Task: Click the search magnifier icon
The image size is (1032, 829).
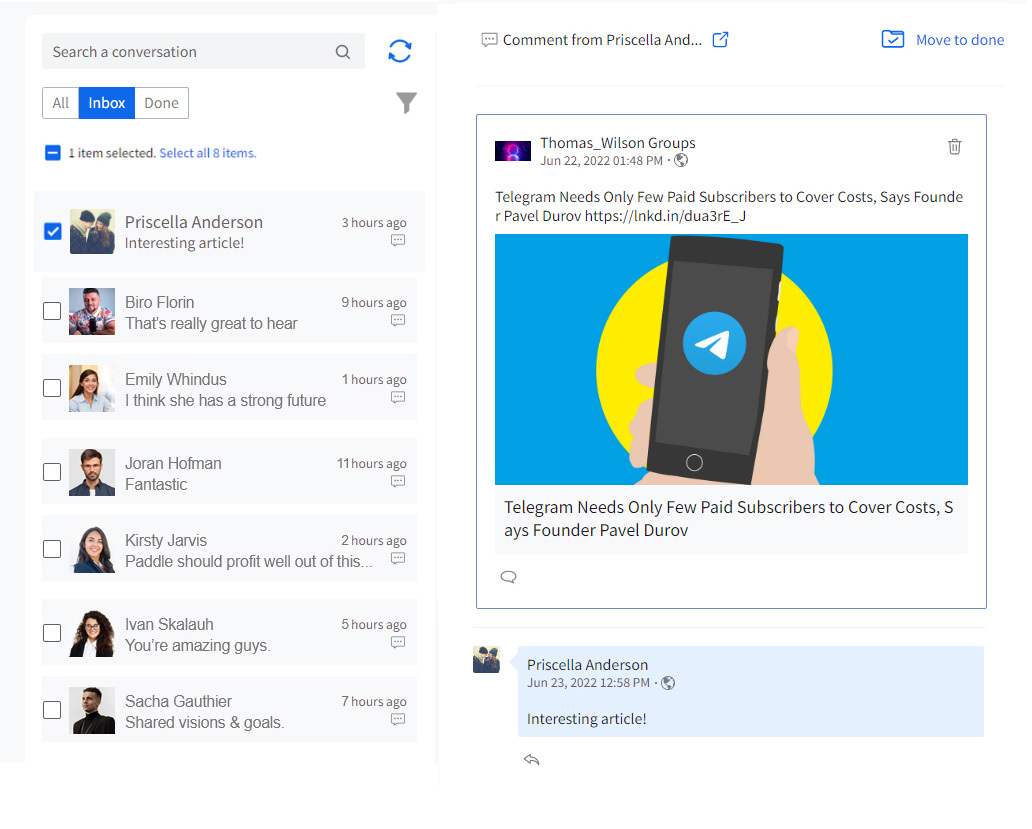Action: click(343, 52)
